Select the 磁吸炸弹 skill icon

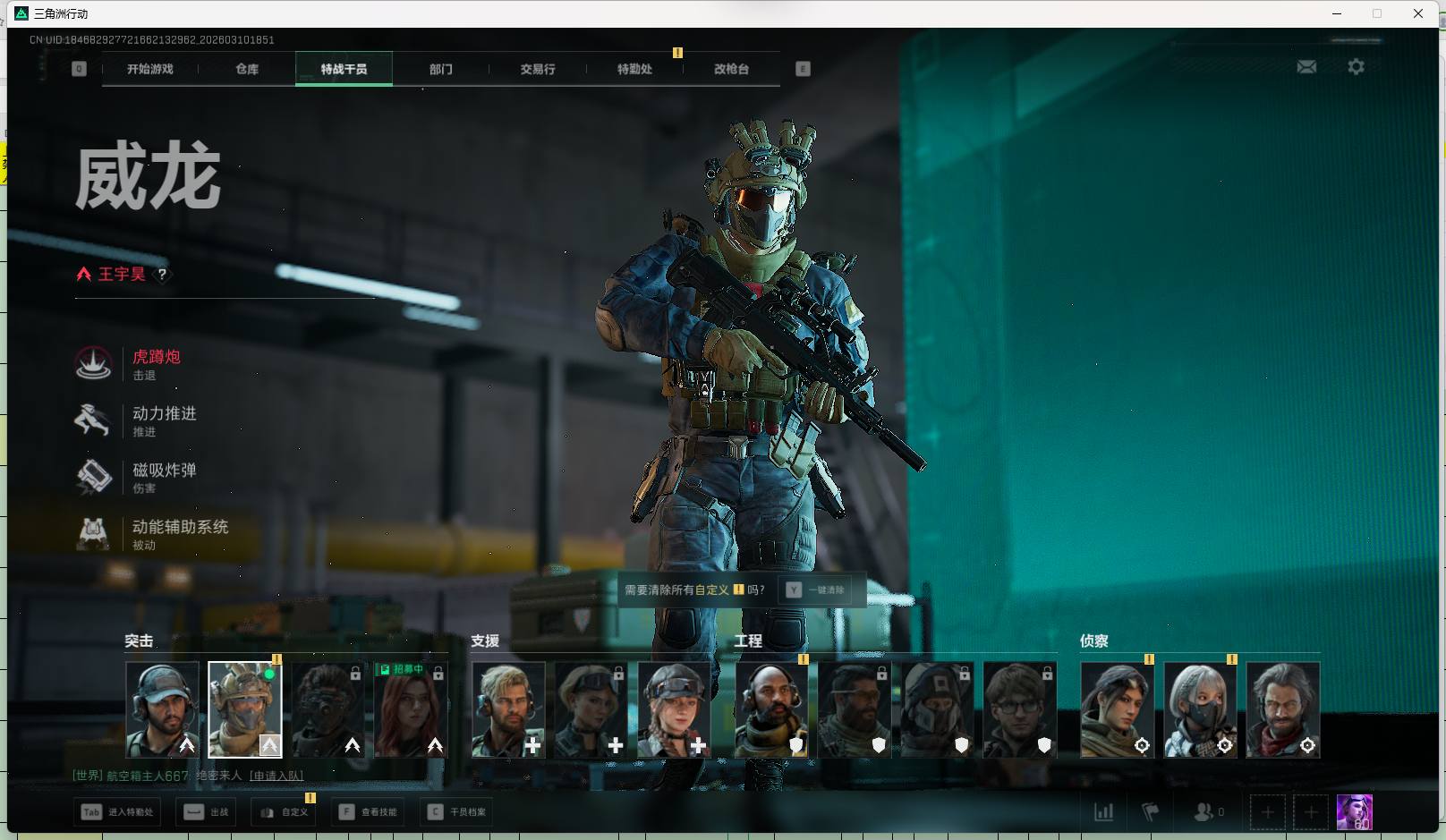(x=93, y=477)
